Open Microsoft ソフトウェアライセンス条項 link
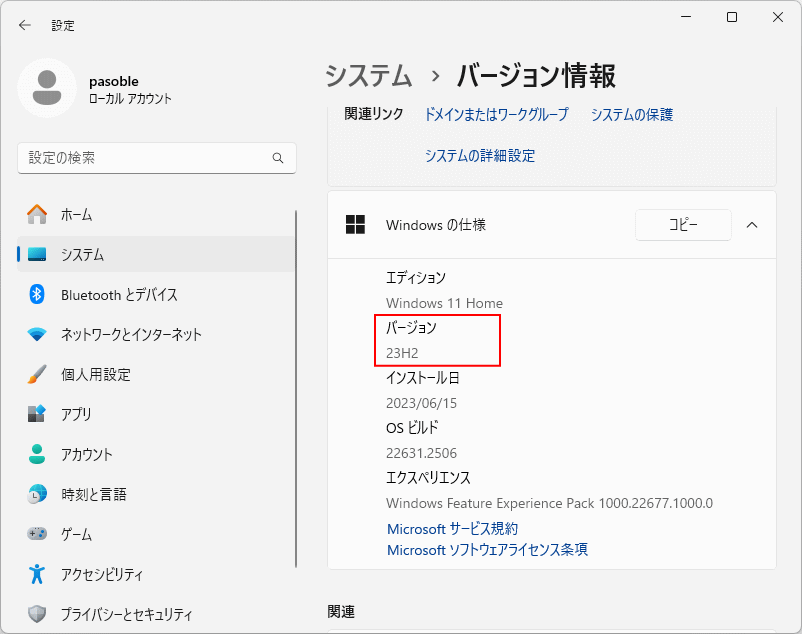Viewport: 802px width, 634px height. pyautogui.click(x=487, y=550)
